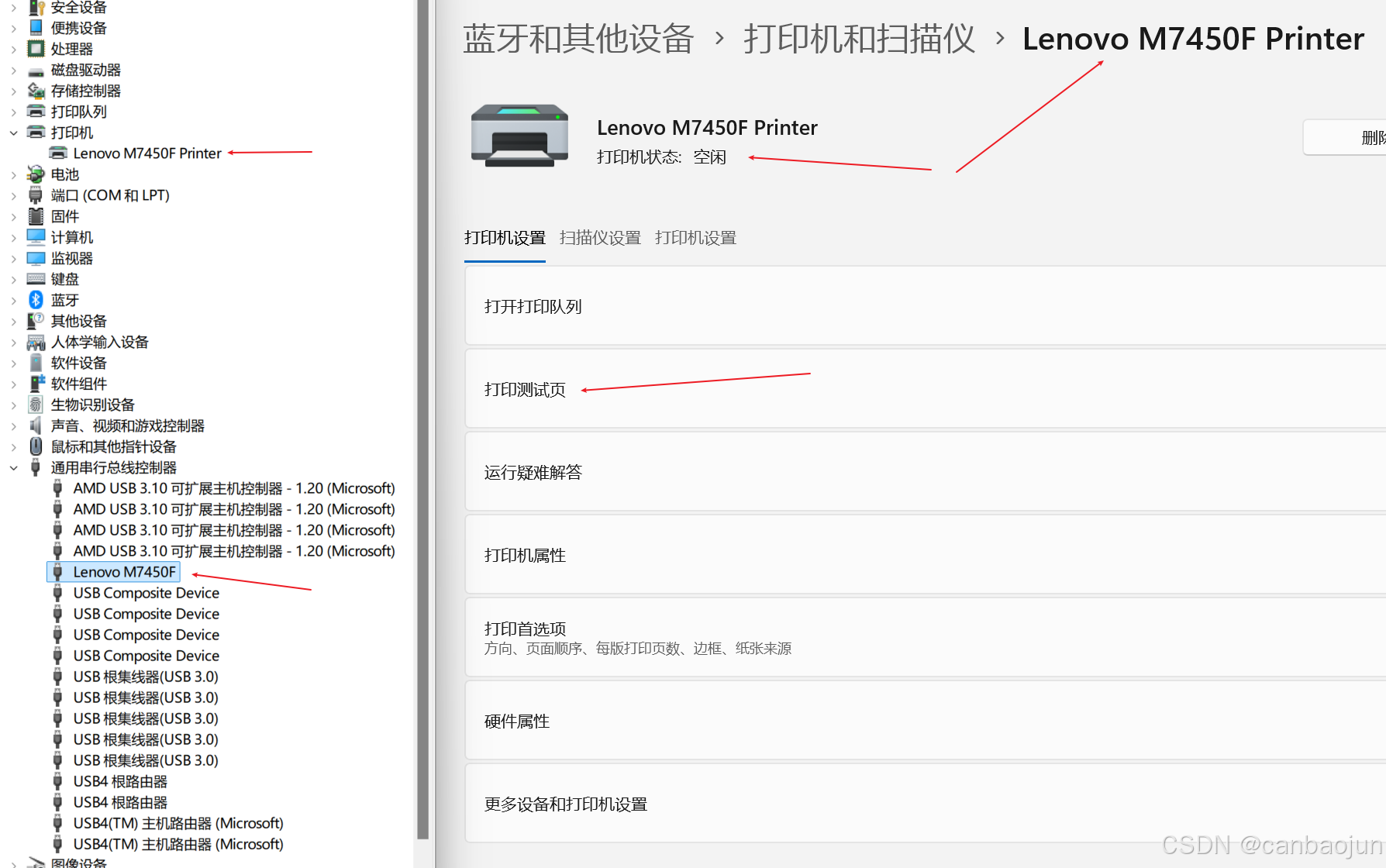Click the 处理器 processor icon

[36, 49]
